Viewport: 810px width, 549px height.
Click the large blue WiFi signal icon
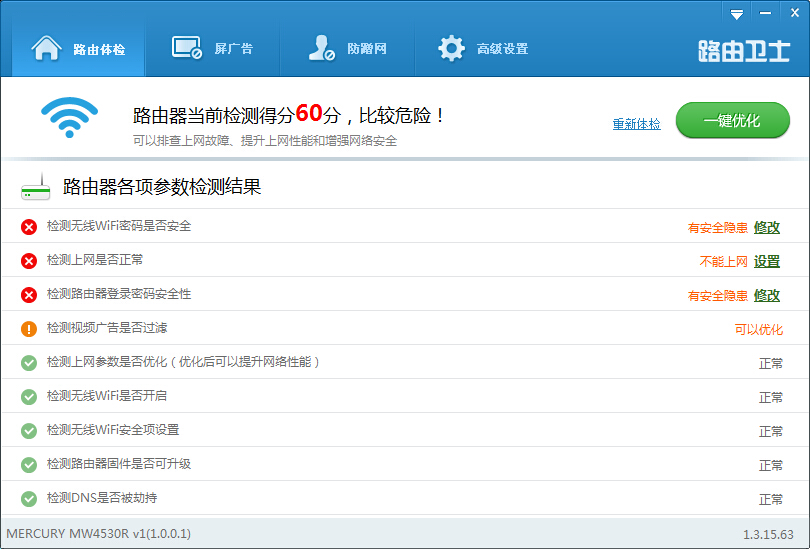pos(69,120)
